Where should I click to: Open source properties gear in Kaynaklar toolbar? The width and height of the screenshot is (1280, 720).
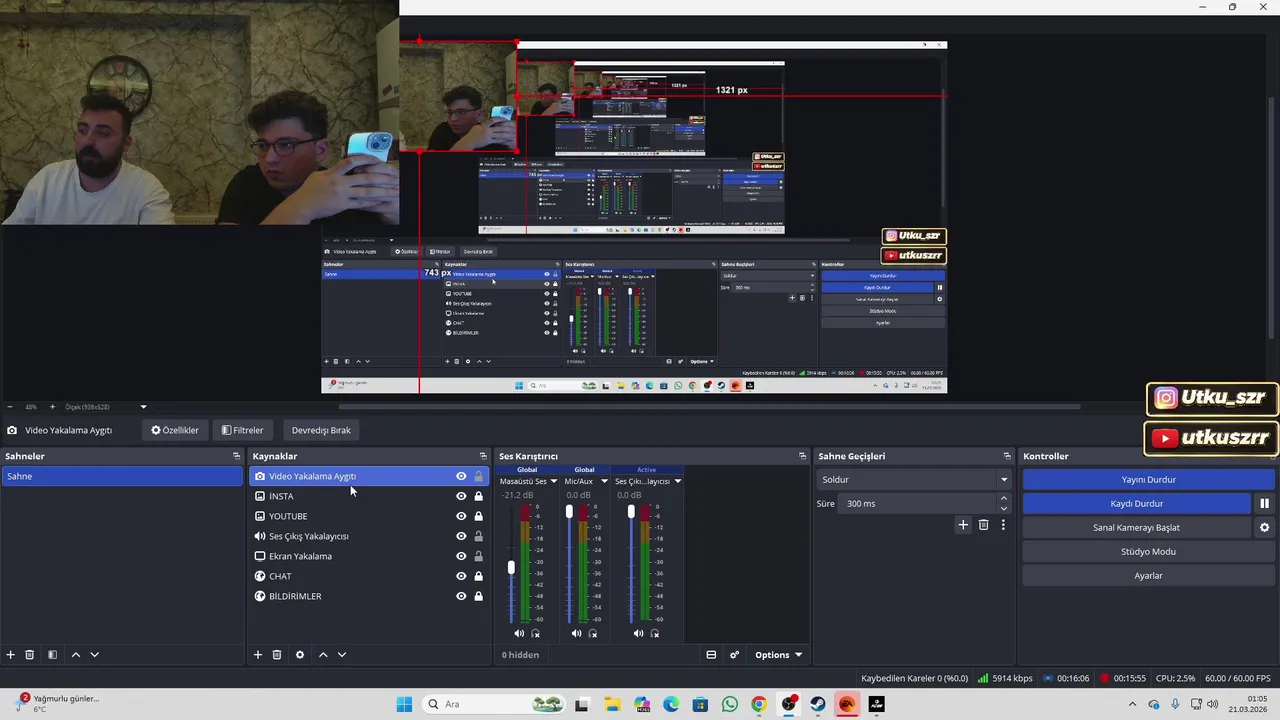coord(299,655)
